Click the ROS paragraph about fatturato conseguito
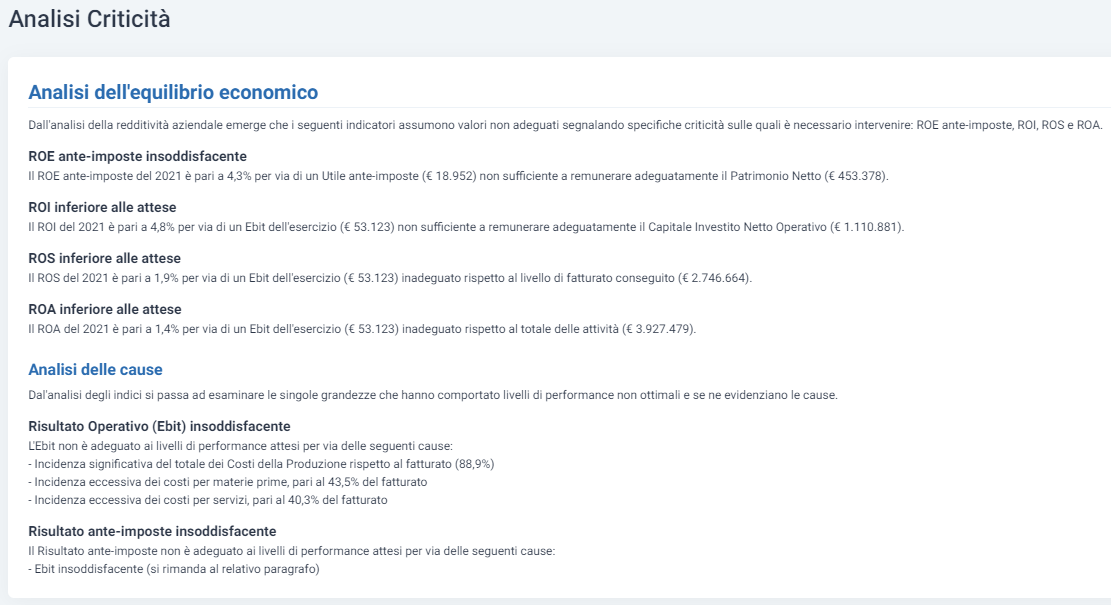The height and width of the screenshot is (605, 1111). coord(390,278)
